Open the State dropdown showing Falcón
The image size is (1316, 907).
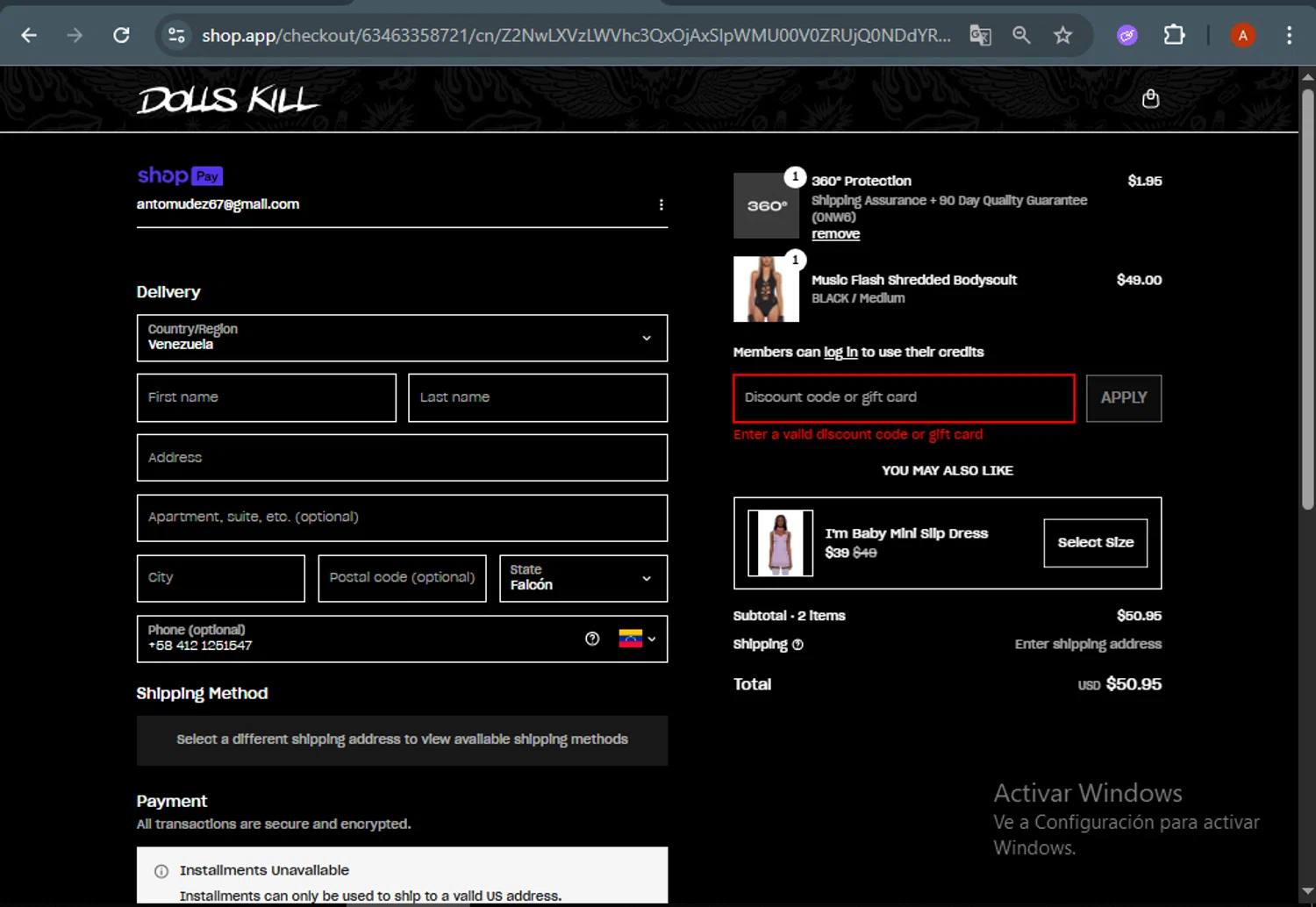583,578
